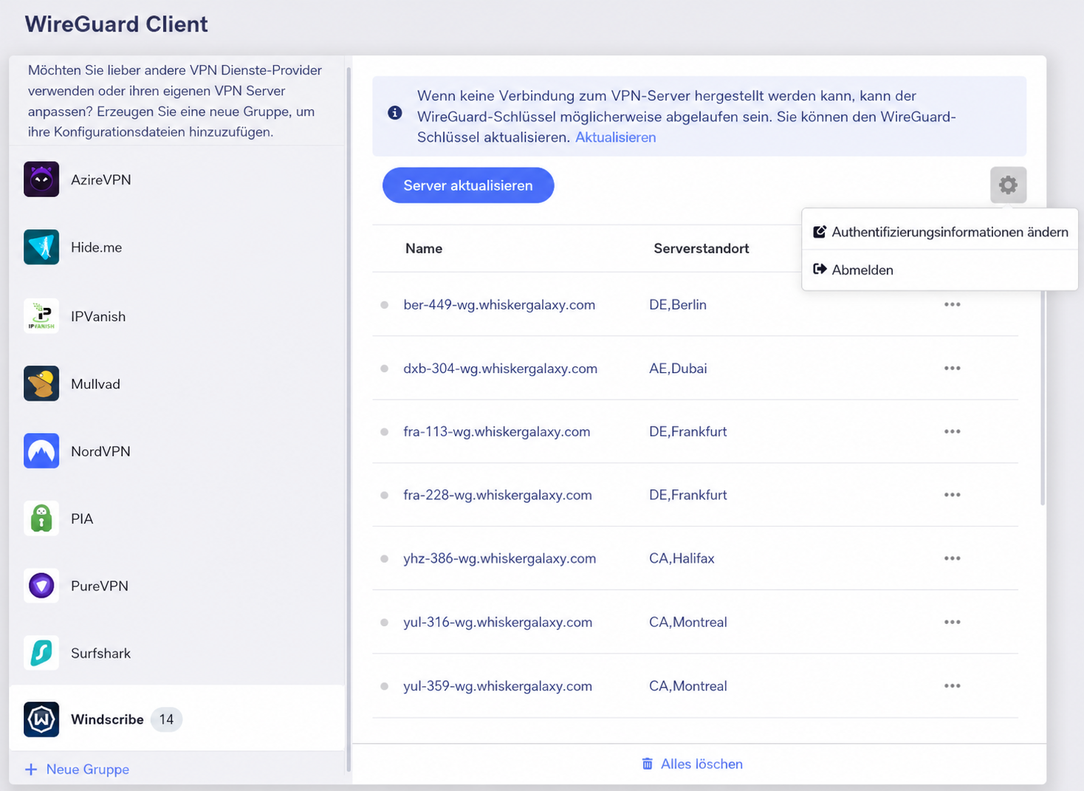The image size is (1084, 791).
Task: Click the CA,Halifax location cell
Action: (x=682, y=558)
